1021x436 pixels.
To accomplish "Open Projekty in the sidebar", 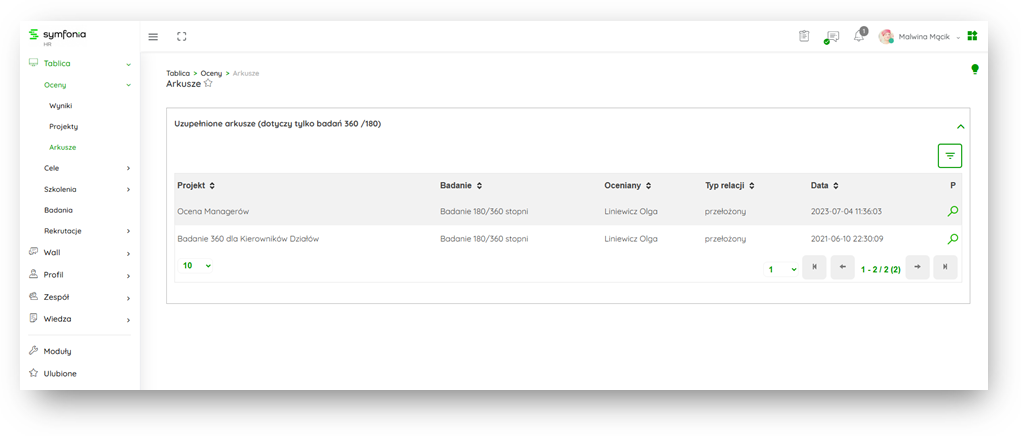I will 64,126.
